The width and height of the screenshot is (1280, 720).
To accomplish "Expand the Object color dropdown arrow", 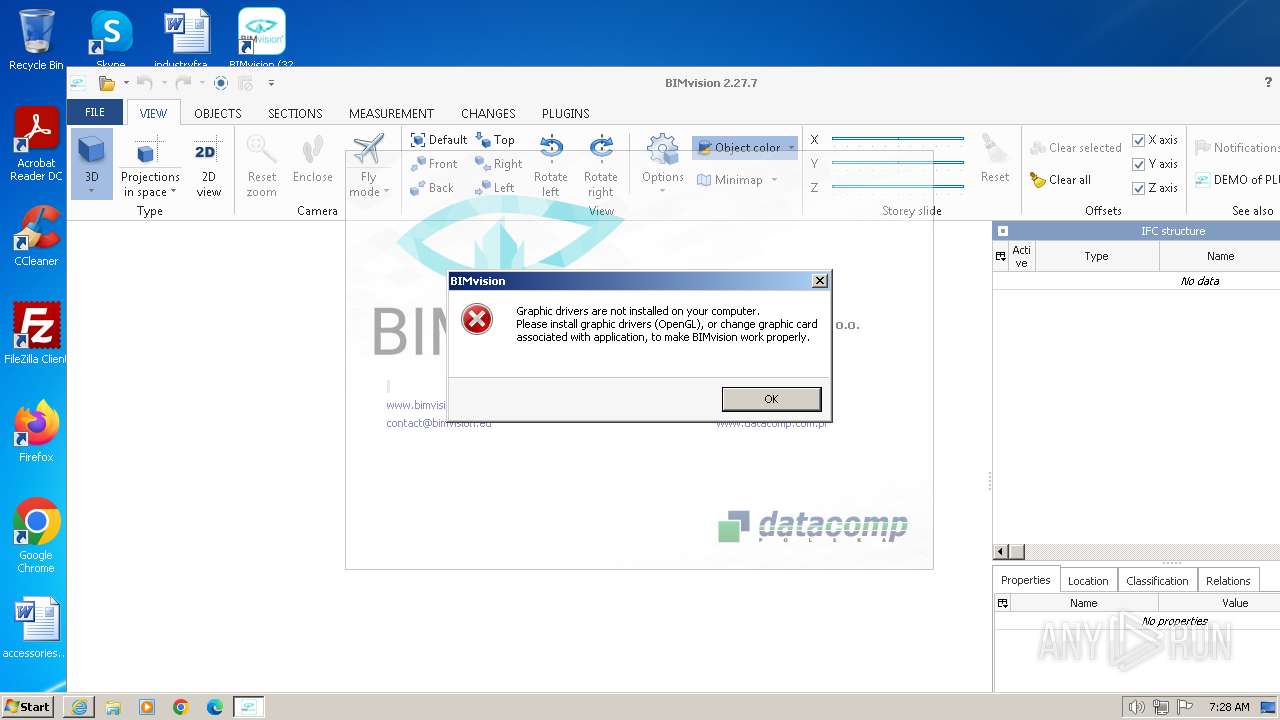I will click(x=791, y=148).
